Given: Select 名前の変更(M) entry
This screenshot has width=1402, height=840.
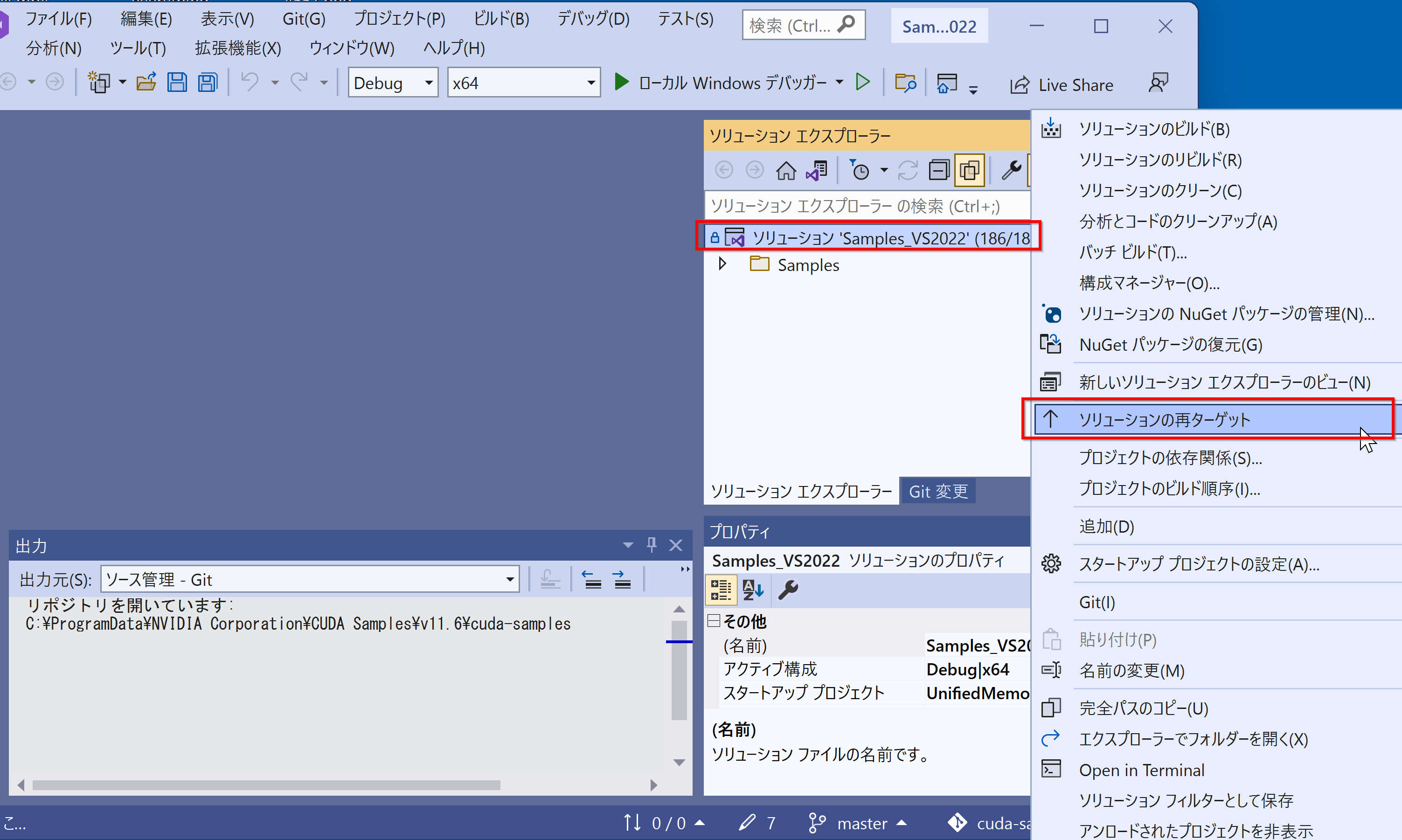Looking at the screenshot, I should [x=1216, y=670].
